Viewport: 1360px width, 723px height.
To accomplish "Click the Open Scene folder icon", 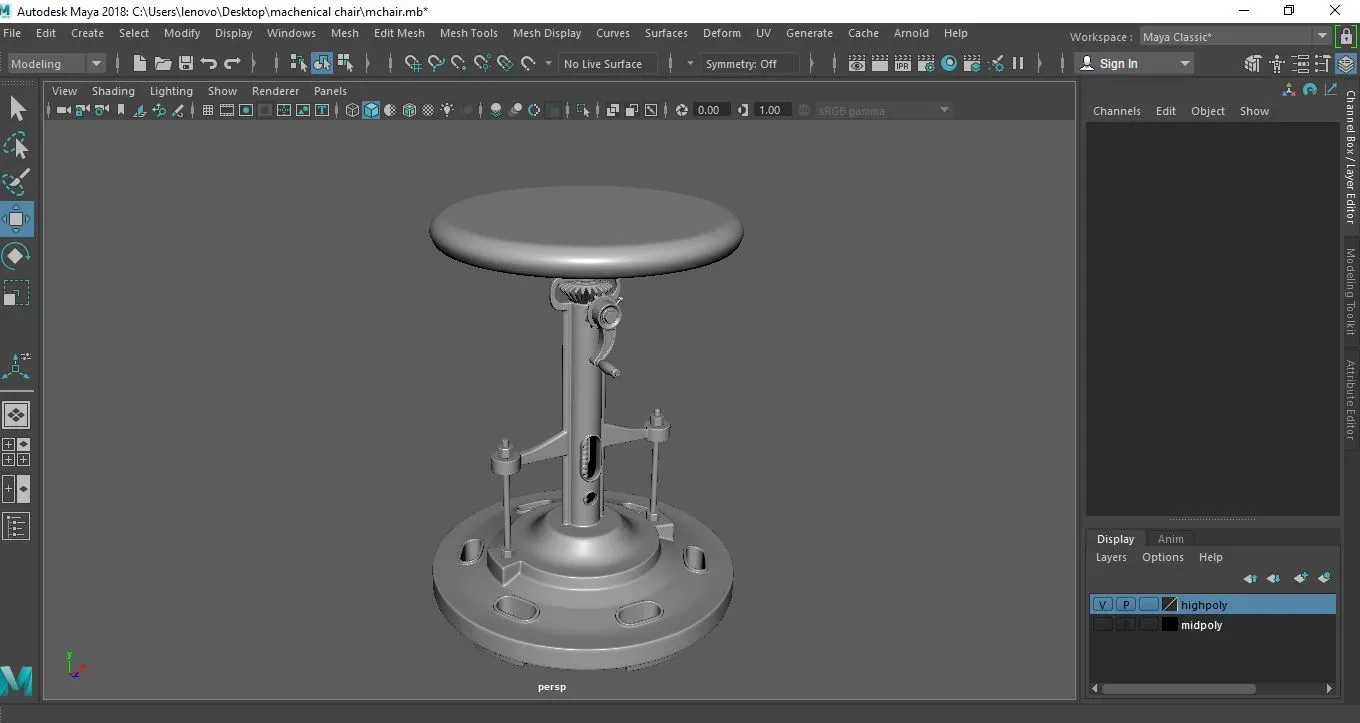I will (162, 63).
